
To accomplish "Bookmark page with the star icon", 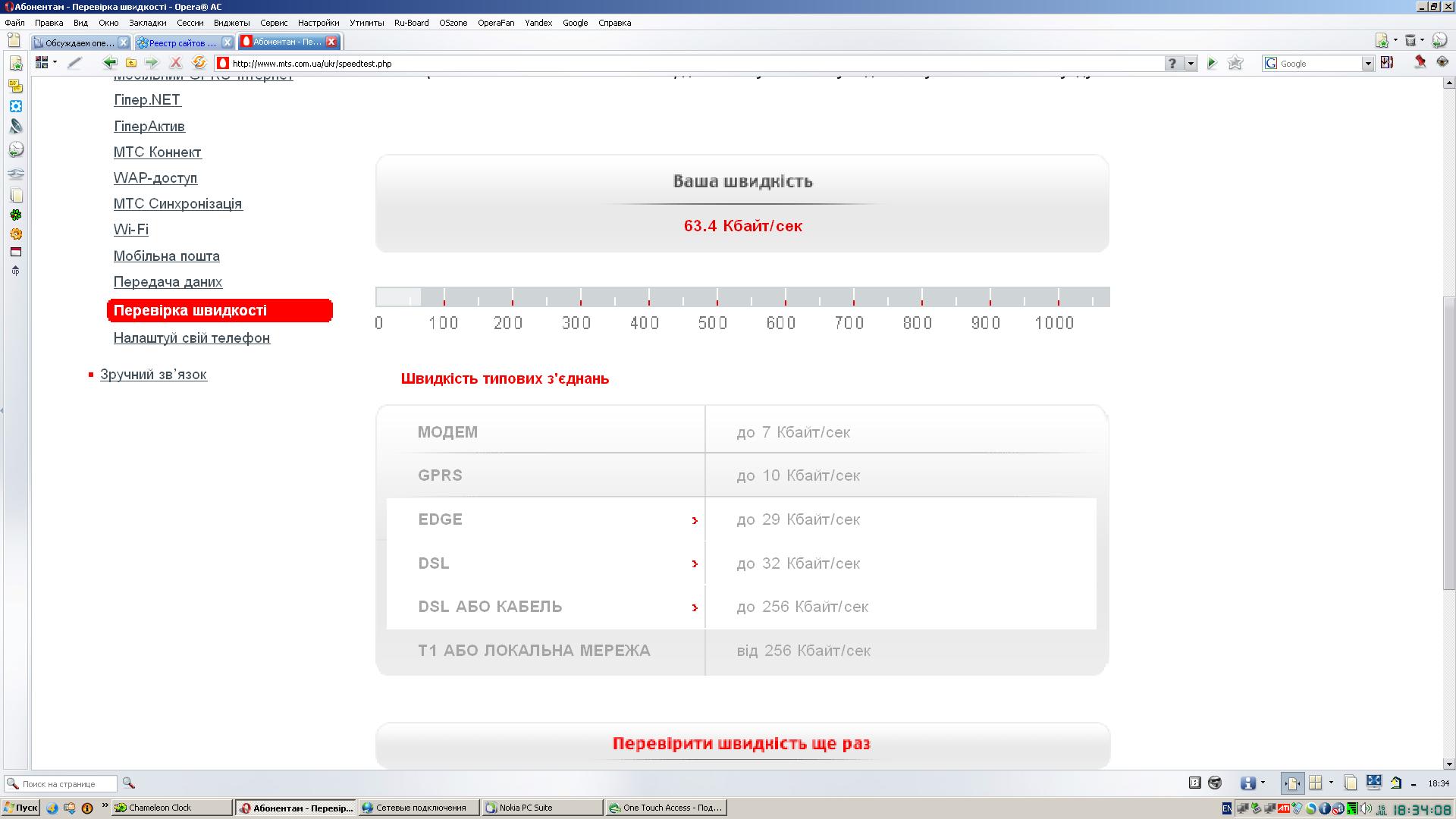I will coord(1235,63).
